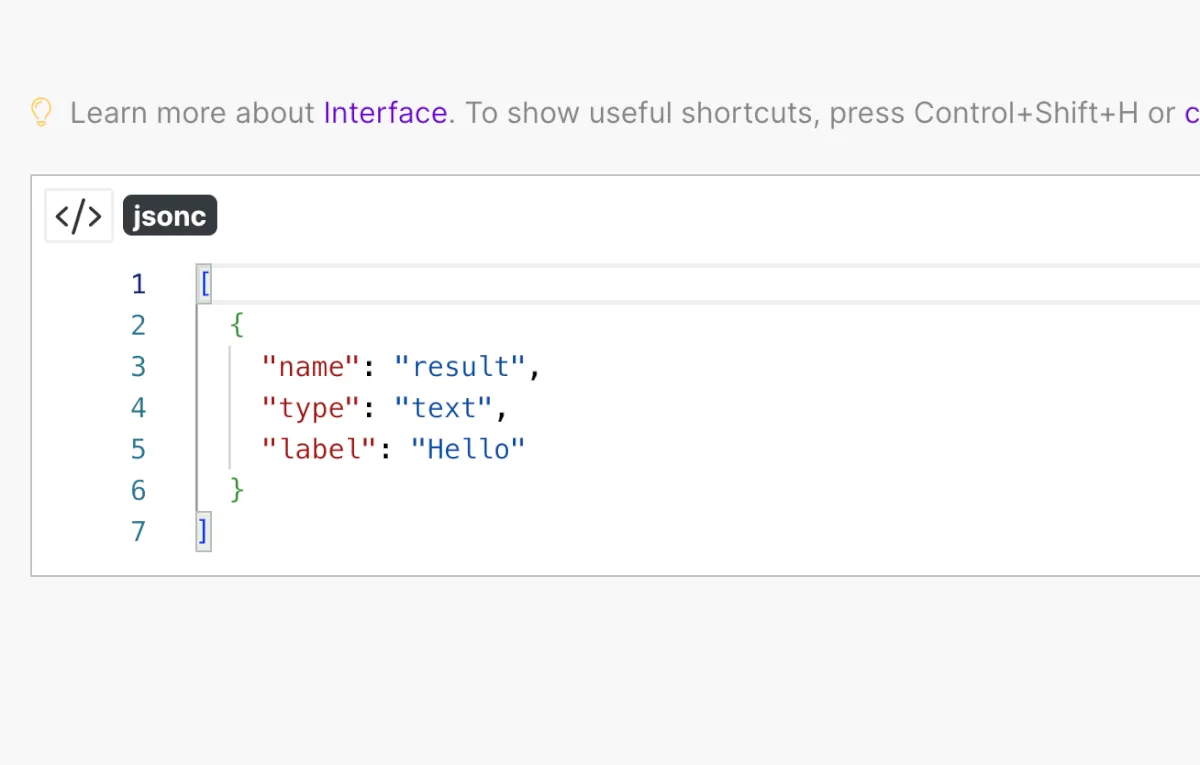1200x765 pixels.
Task: Click line number 6 in gutter
Action: tap(138, 490)
